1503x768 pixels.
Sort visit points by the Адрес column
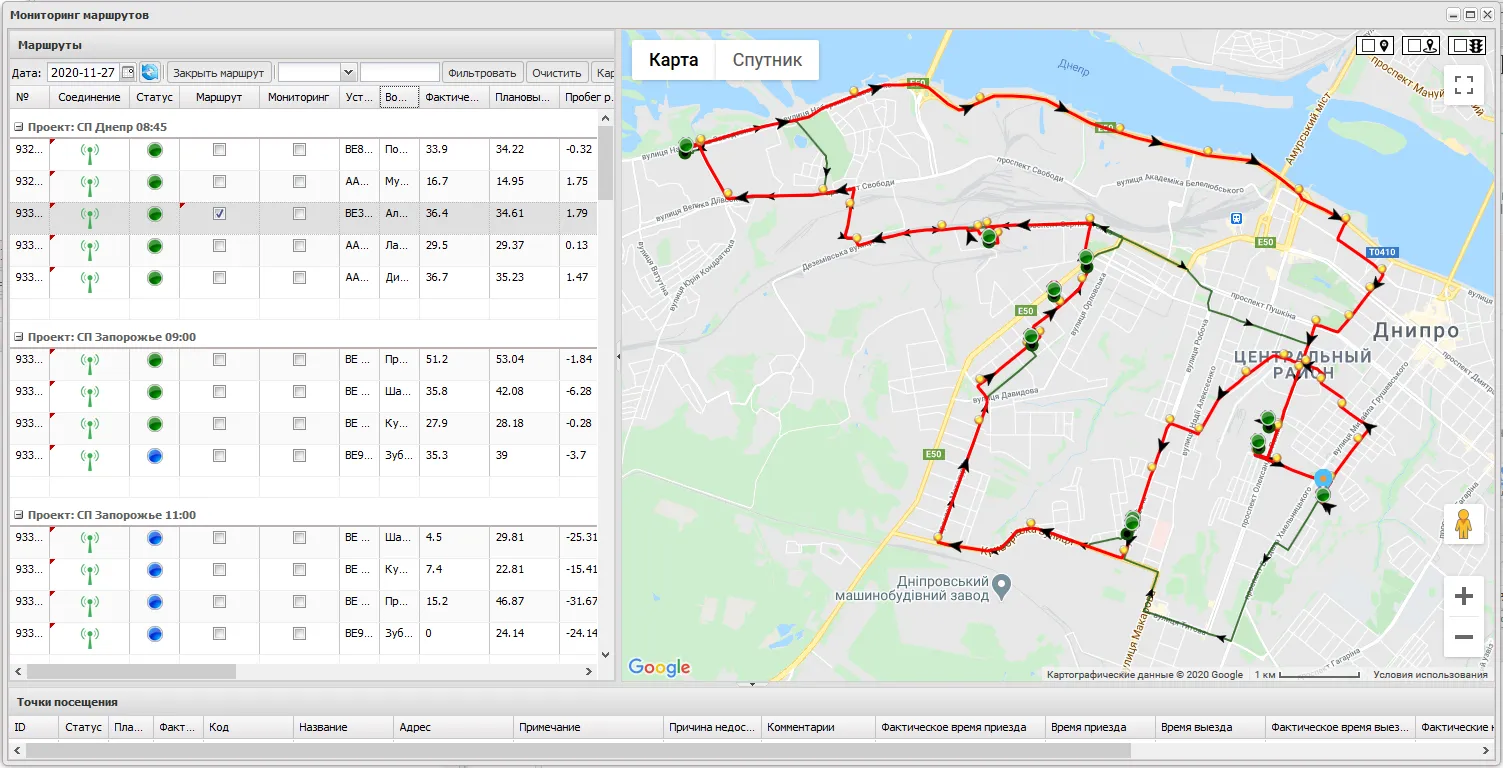pos(453,727)
